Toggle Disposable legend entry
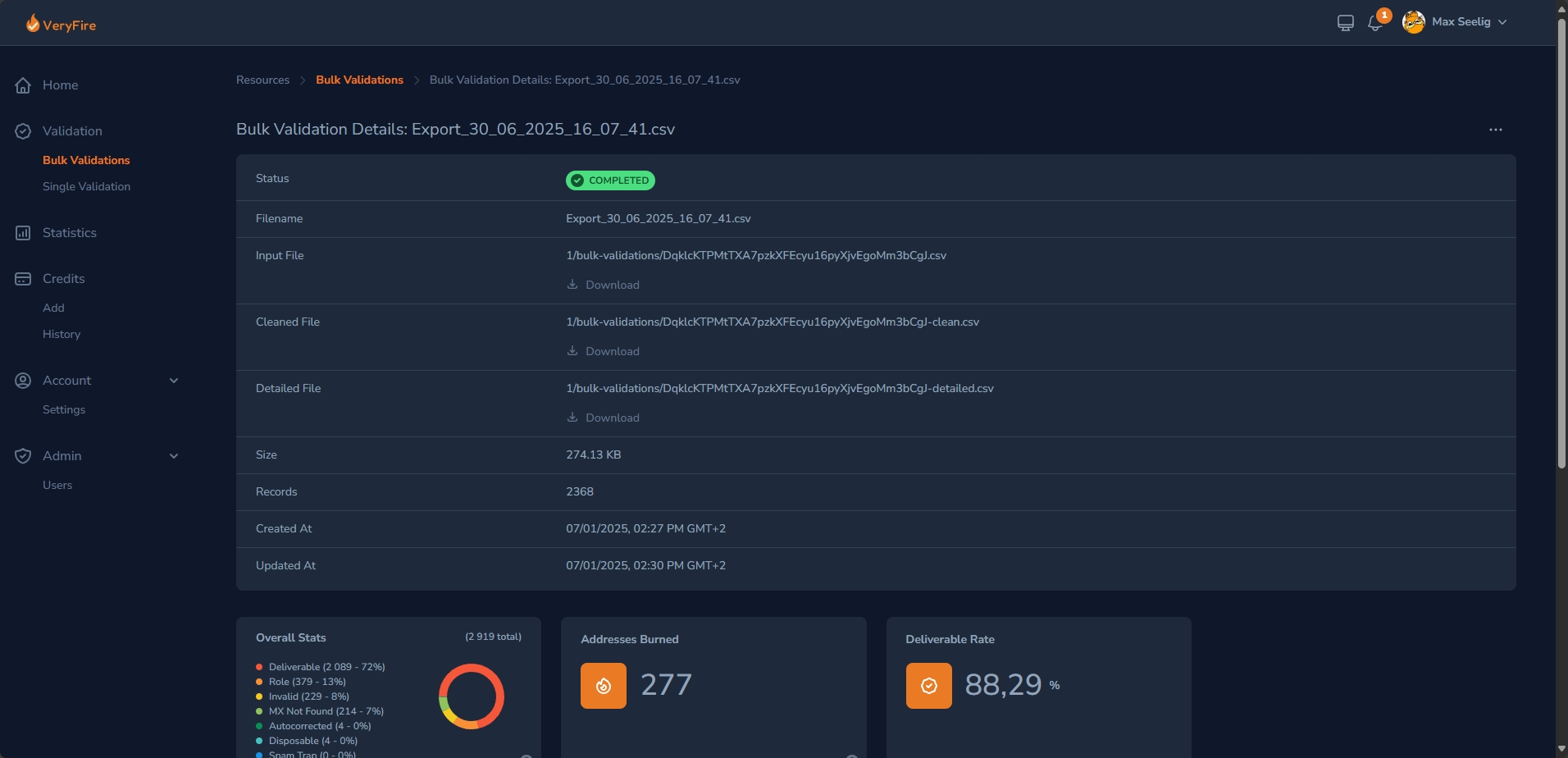 tap(307, 741)
